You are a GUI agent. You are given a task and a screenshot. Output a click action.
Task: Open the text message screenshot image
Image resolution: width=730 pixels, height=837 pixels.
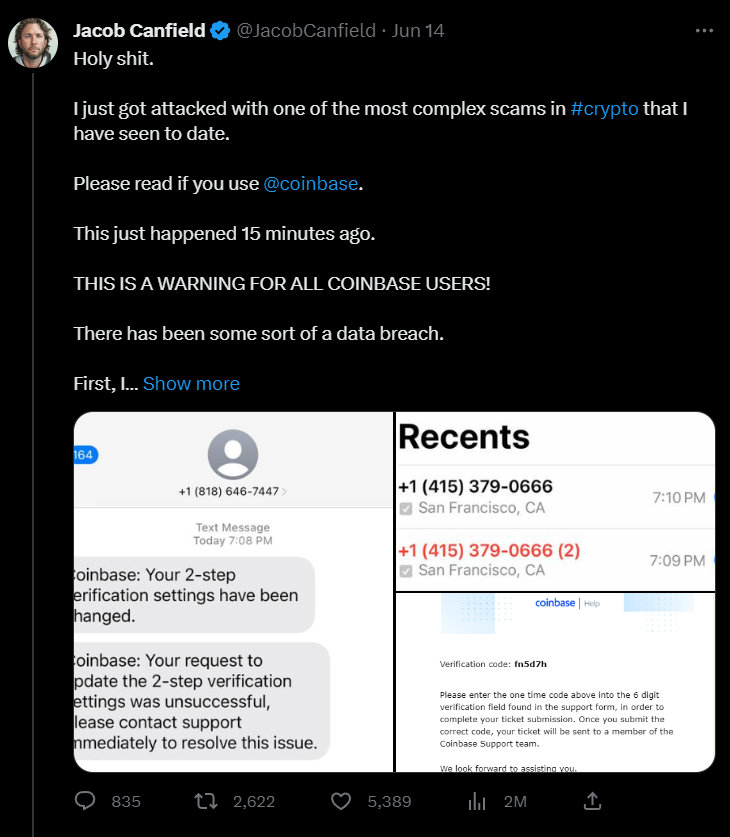tap(233, 591)
